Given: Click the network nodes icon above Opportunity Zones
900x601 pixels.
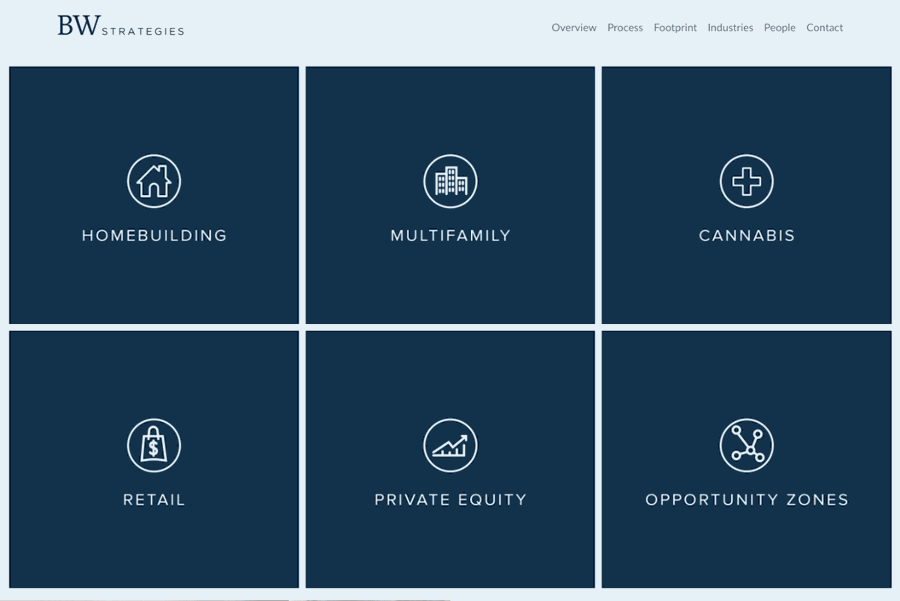Looking at the screenshot, I should click(x=746, y=445).
